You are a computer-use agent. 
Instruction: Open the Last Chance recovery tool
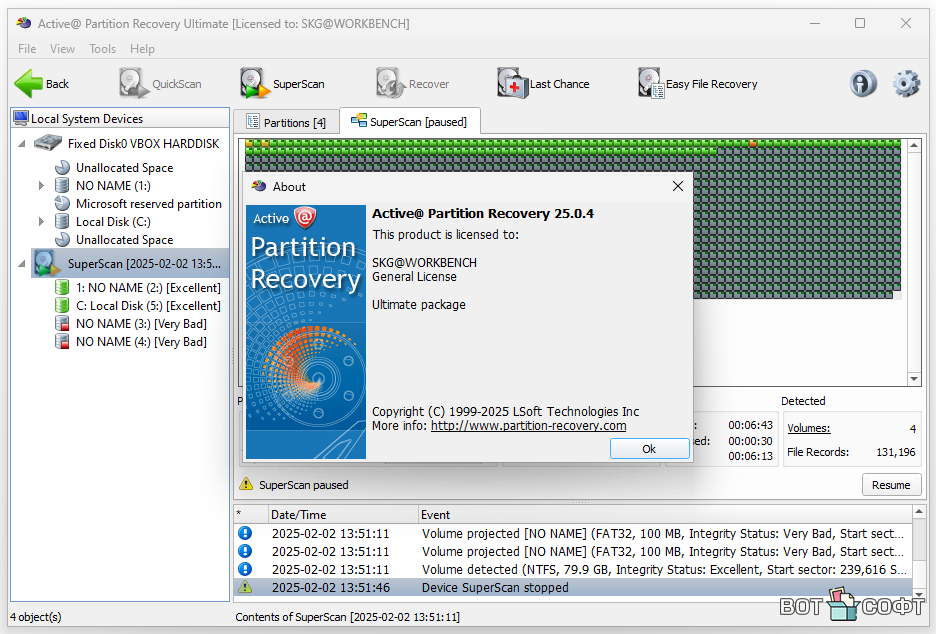(543, 84)
